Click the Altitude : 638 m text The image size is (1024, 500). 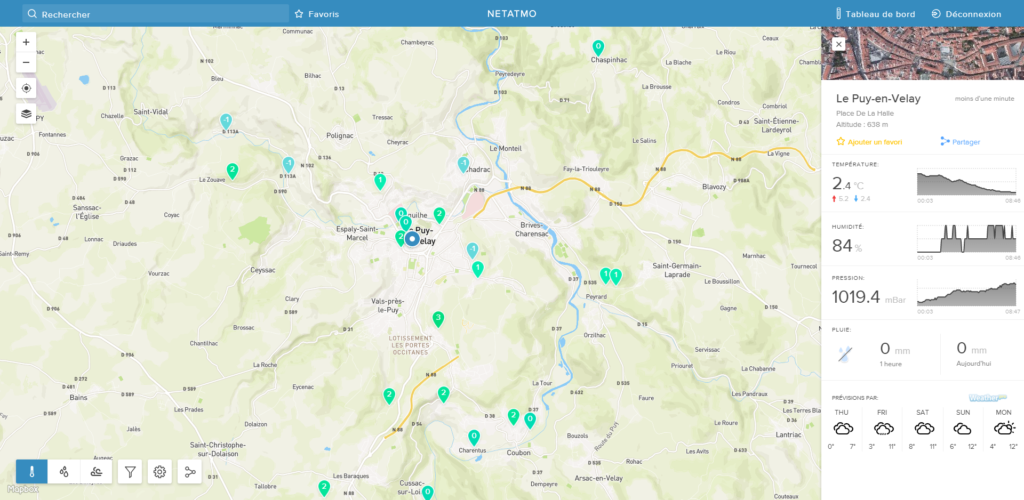coord(862,124)
